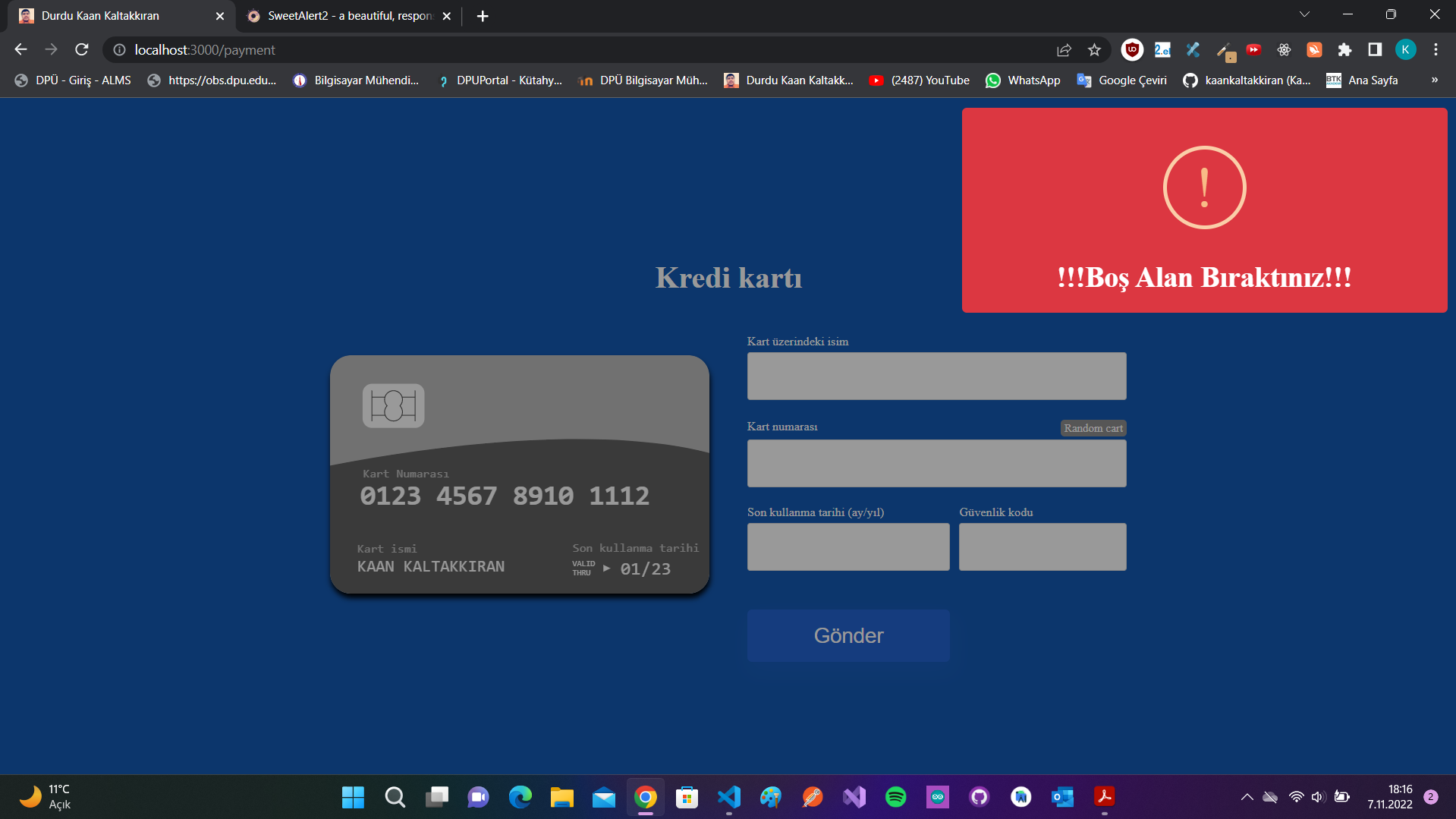Open Adobe Acrobat from the taskbar
The height and width of the screenshot is (819, 1456).
pyautogui.click(x=1104, y=798)
